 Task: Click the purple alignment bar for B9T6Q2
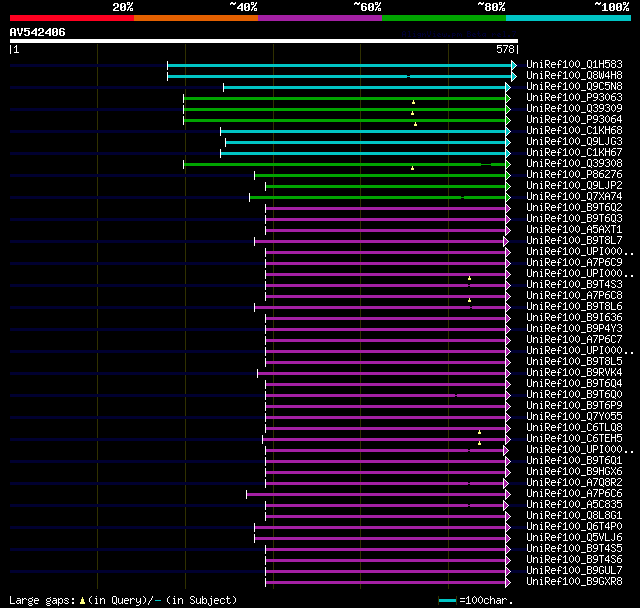coord(385,209)
